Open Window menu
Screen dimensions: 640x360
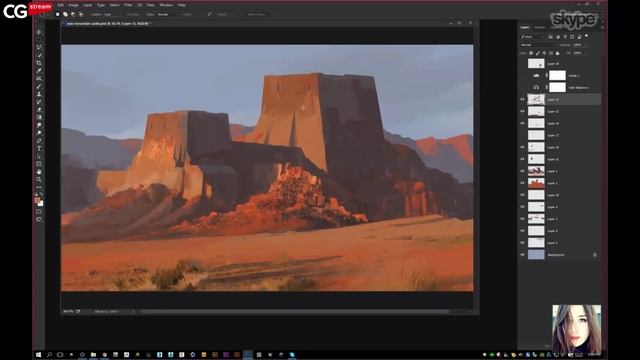tap(166, 5)
